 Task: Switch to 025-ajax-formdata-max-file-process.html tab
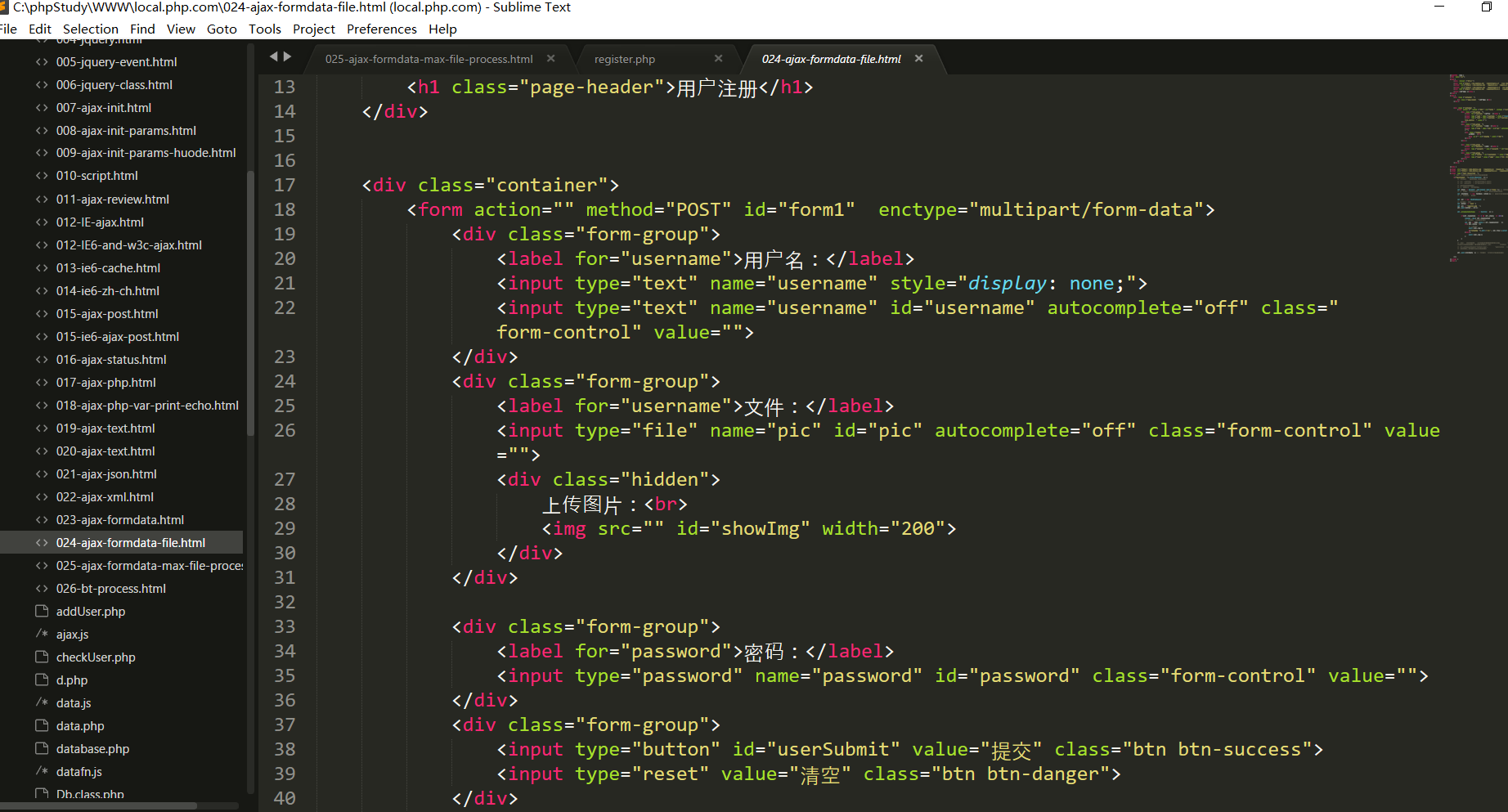coord(429,59)
